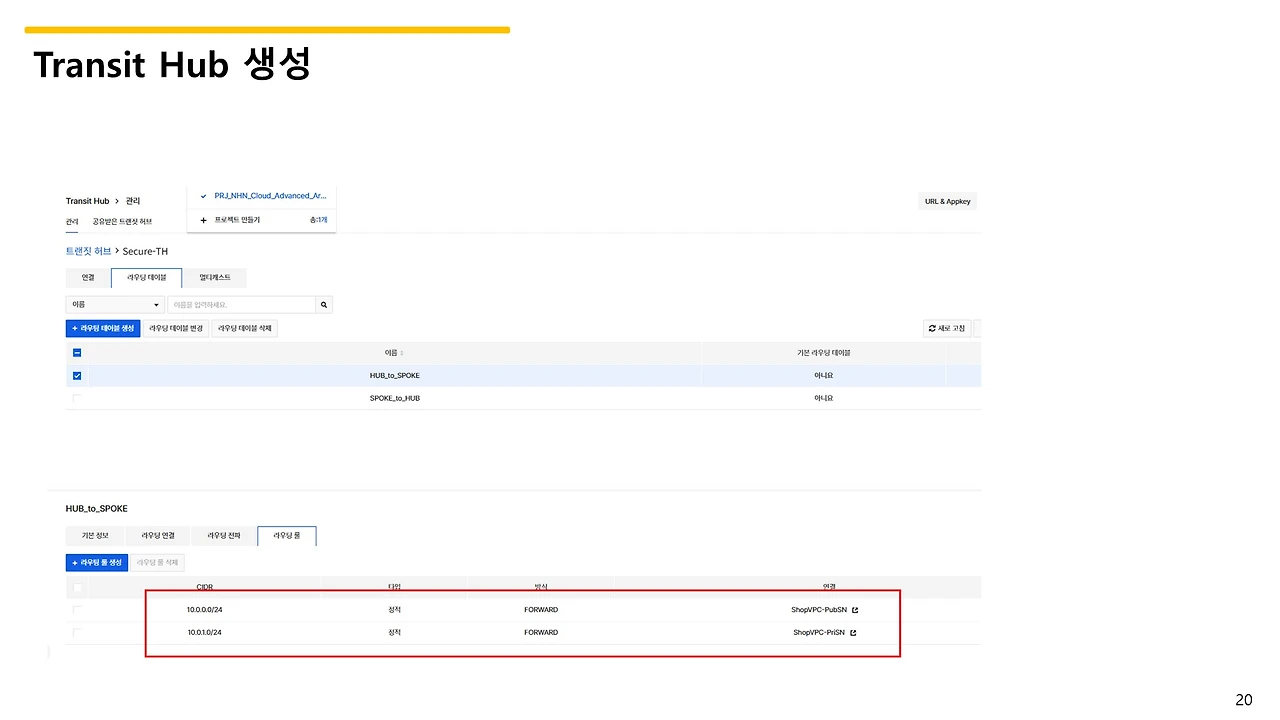This screenshot has height=720, width=1280.
Task: Click 아니요 in the HUB_to_SPOKE row
Action: pyautogui.click(x=823, y=376)
